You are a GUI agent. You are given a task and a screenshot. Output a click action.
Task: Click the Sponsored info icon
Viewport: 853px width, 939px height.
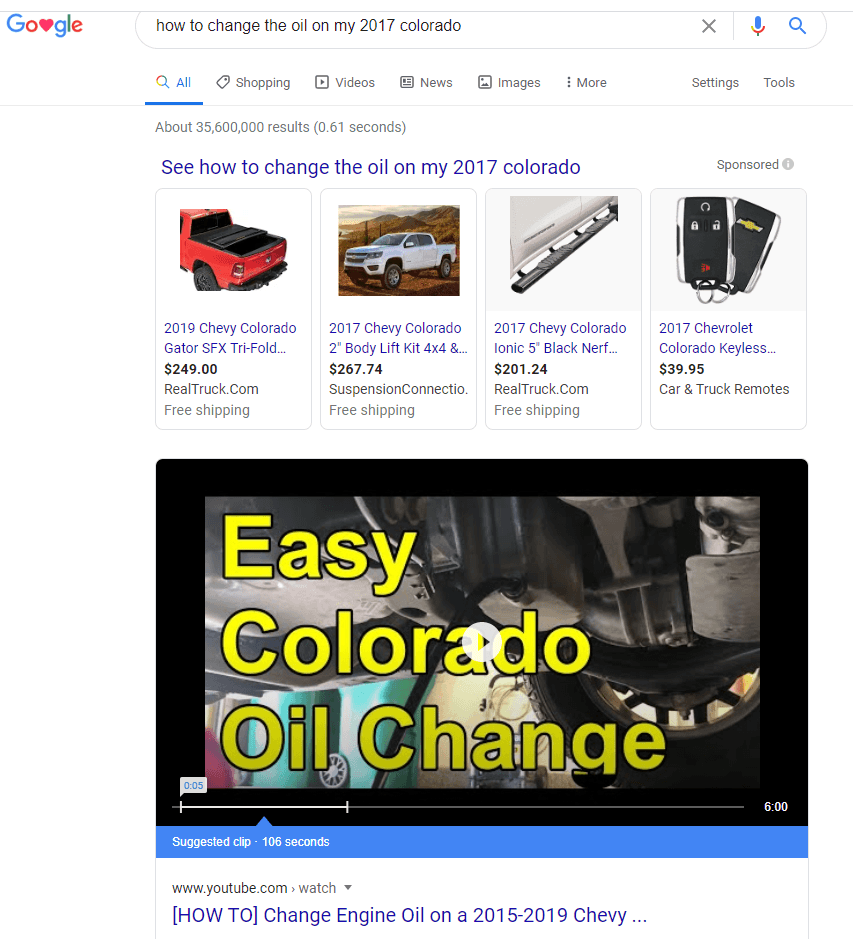tap(788, 164)
